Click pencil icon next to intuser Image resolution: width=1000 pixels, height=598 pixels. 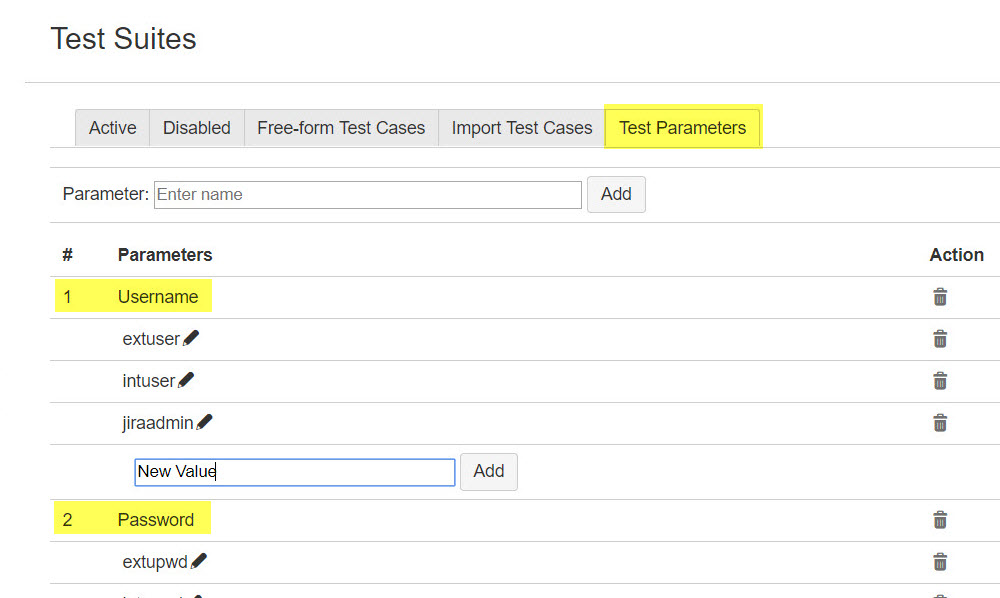(186, 381)
